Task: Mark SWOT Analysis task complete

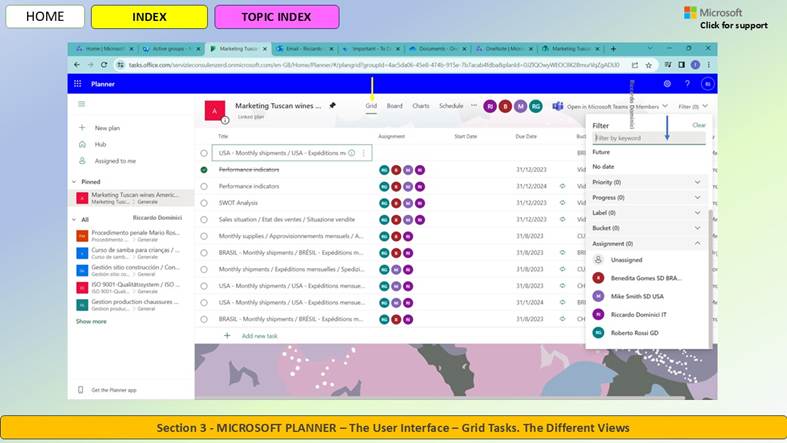Action: 204,203
